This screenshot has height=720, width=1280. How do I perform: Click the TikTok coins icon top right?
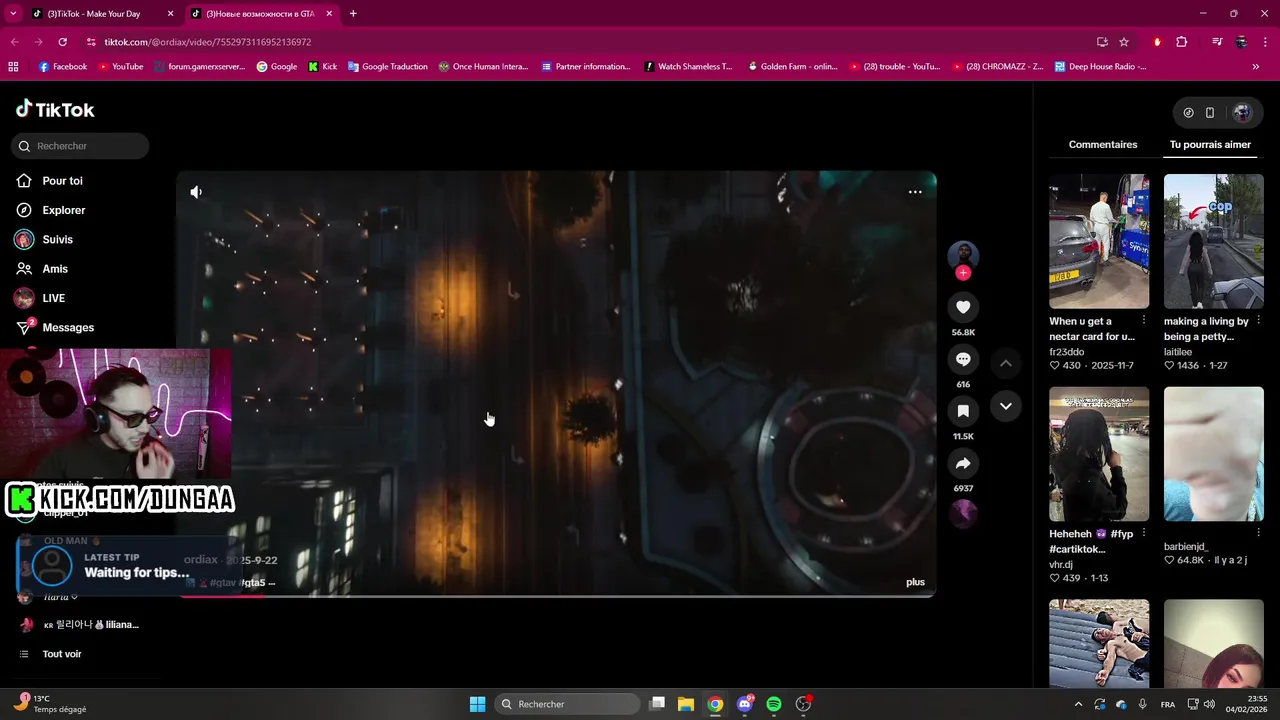tap(1188, 113)
